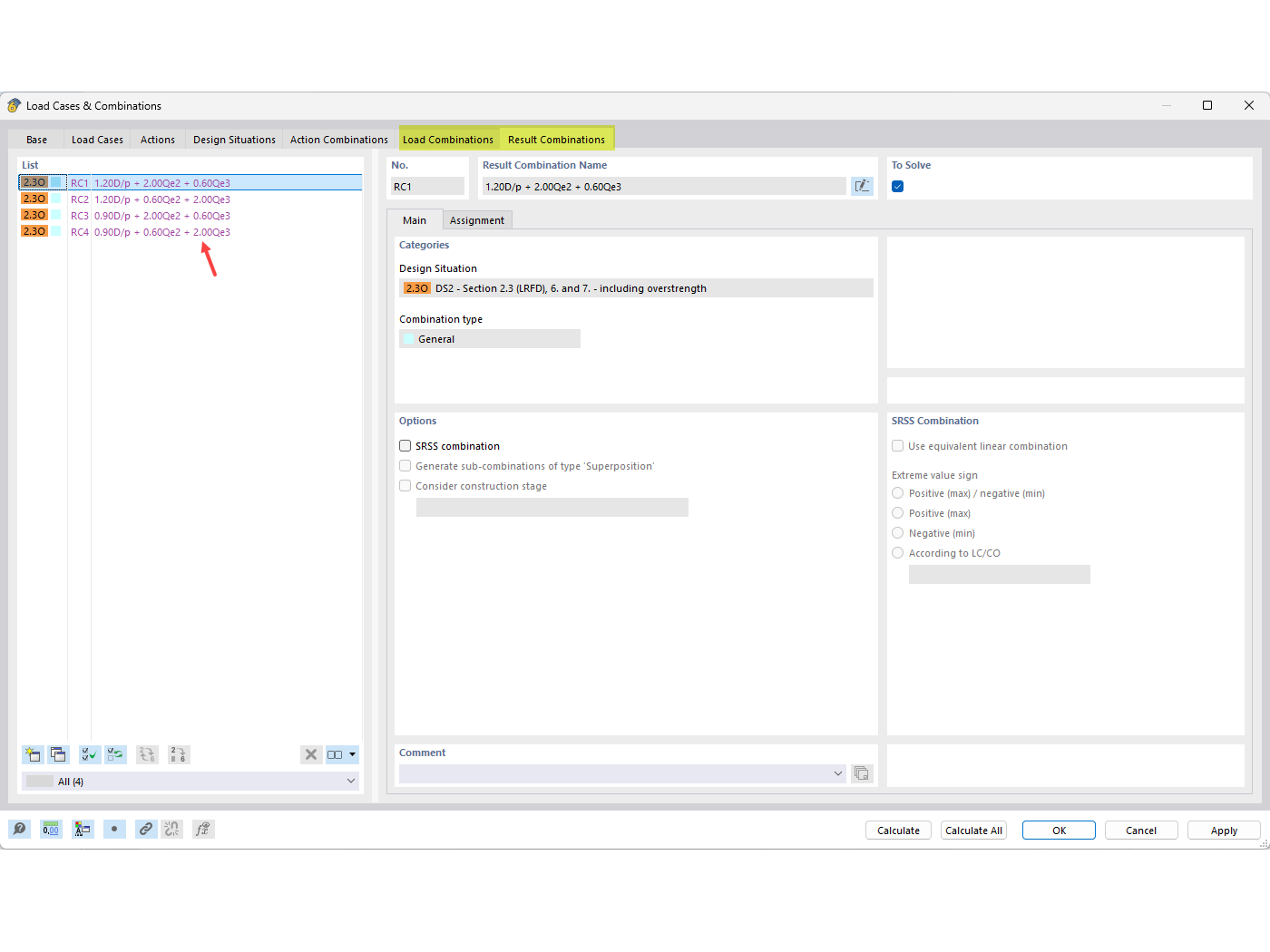The width and height of the screenshot is (1270, 952).
Task: Open the Action Combinations tab
Action: pyautogui.click(x=339, y=140)
